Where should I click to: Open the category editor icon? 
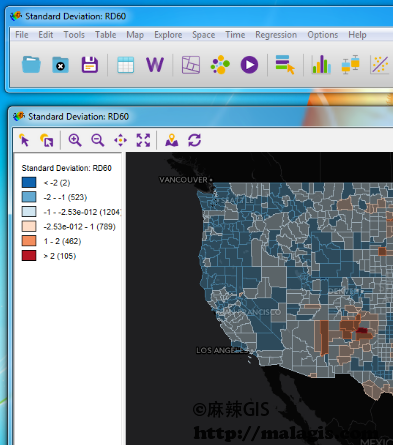tap(285, 65)
